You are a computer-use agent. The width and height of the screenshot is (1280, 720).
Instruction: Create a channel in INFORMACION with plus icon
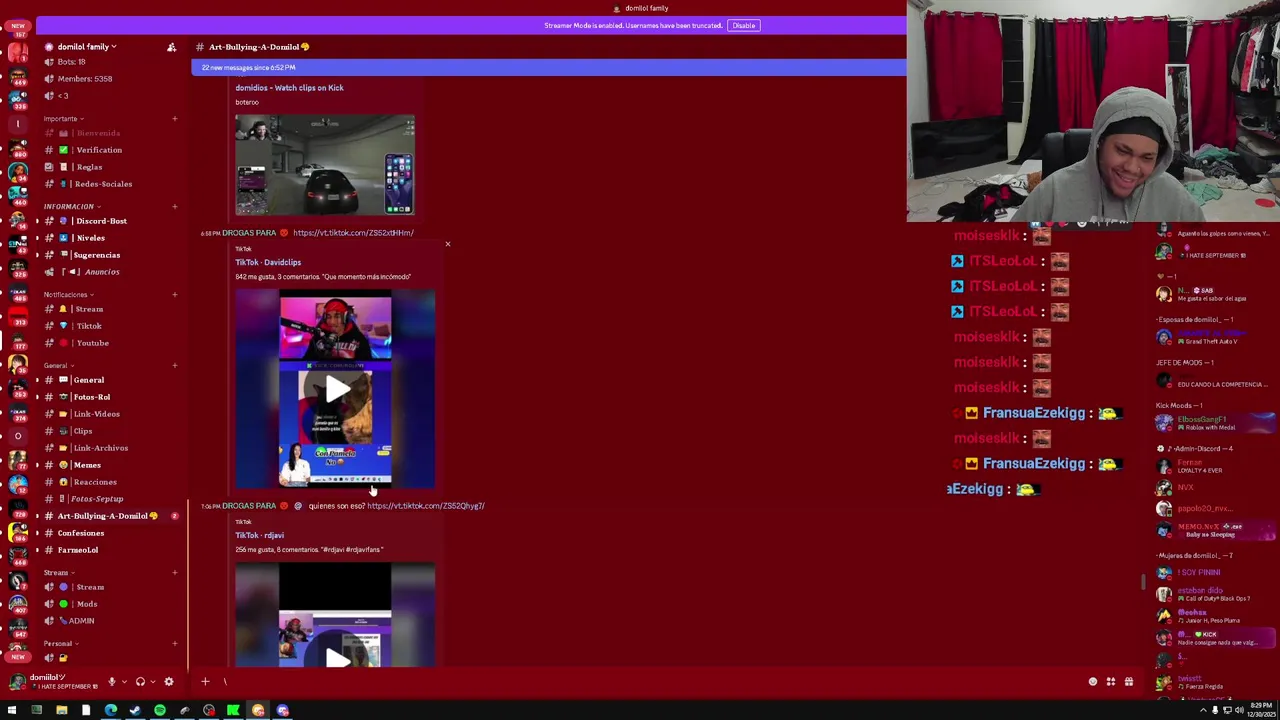[x=174, y=206]
